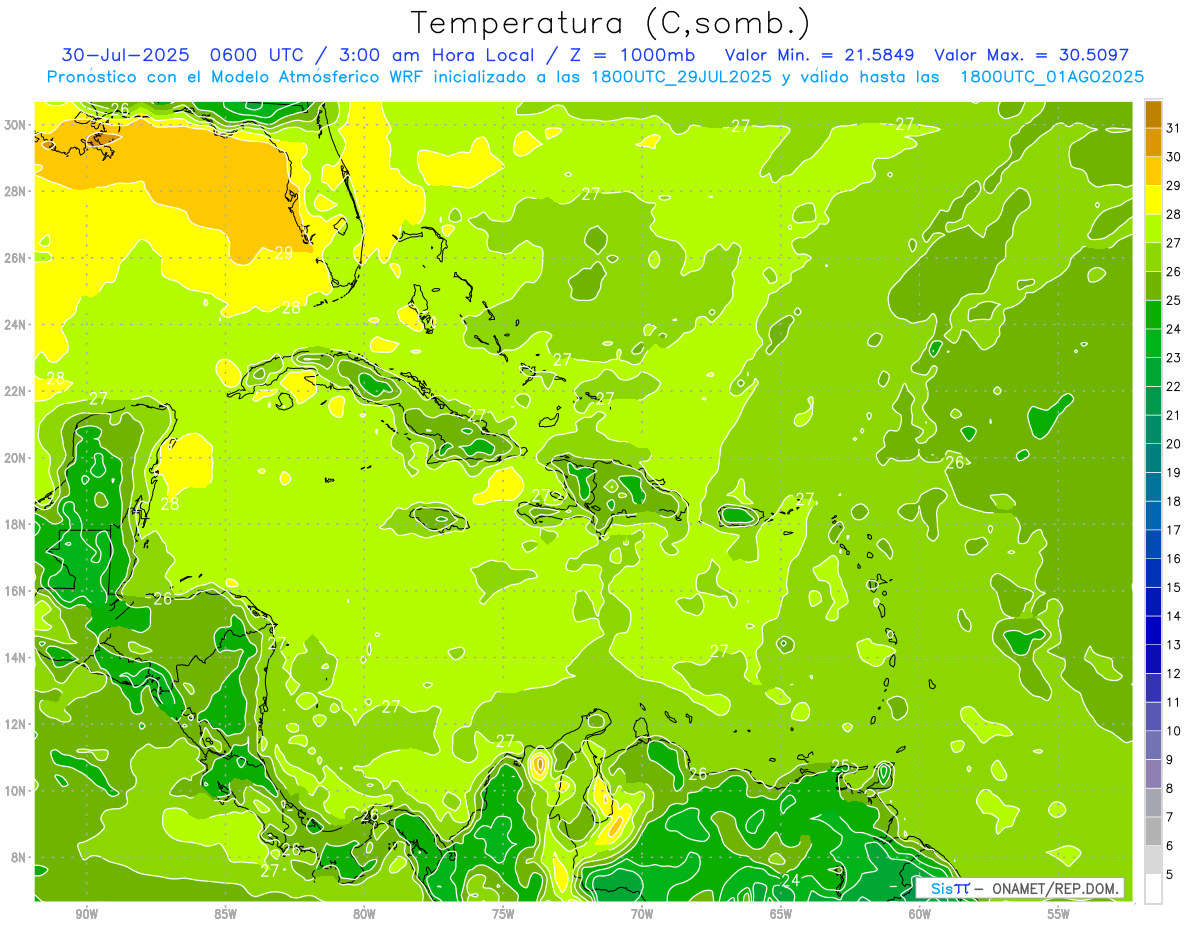The height and width of the screenshot is (927, 1200).
Task: Click legend value '15'
Action: pyautogui.click(x=1173, y=588)
